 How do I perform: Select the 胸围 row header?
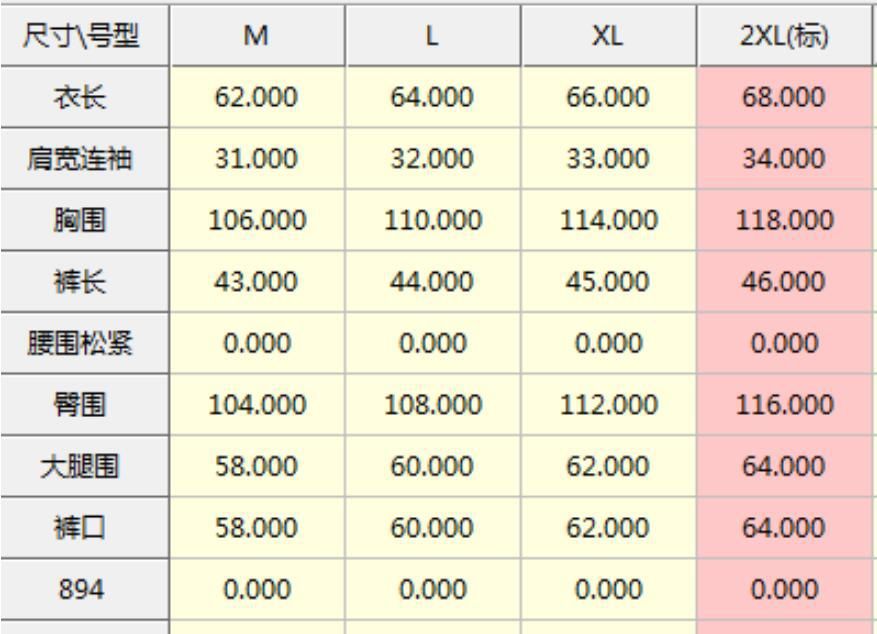84,220
